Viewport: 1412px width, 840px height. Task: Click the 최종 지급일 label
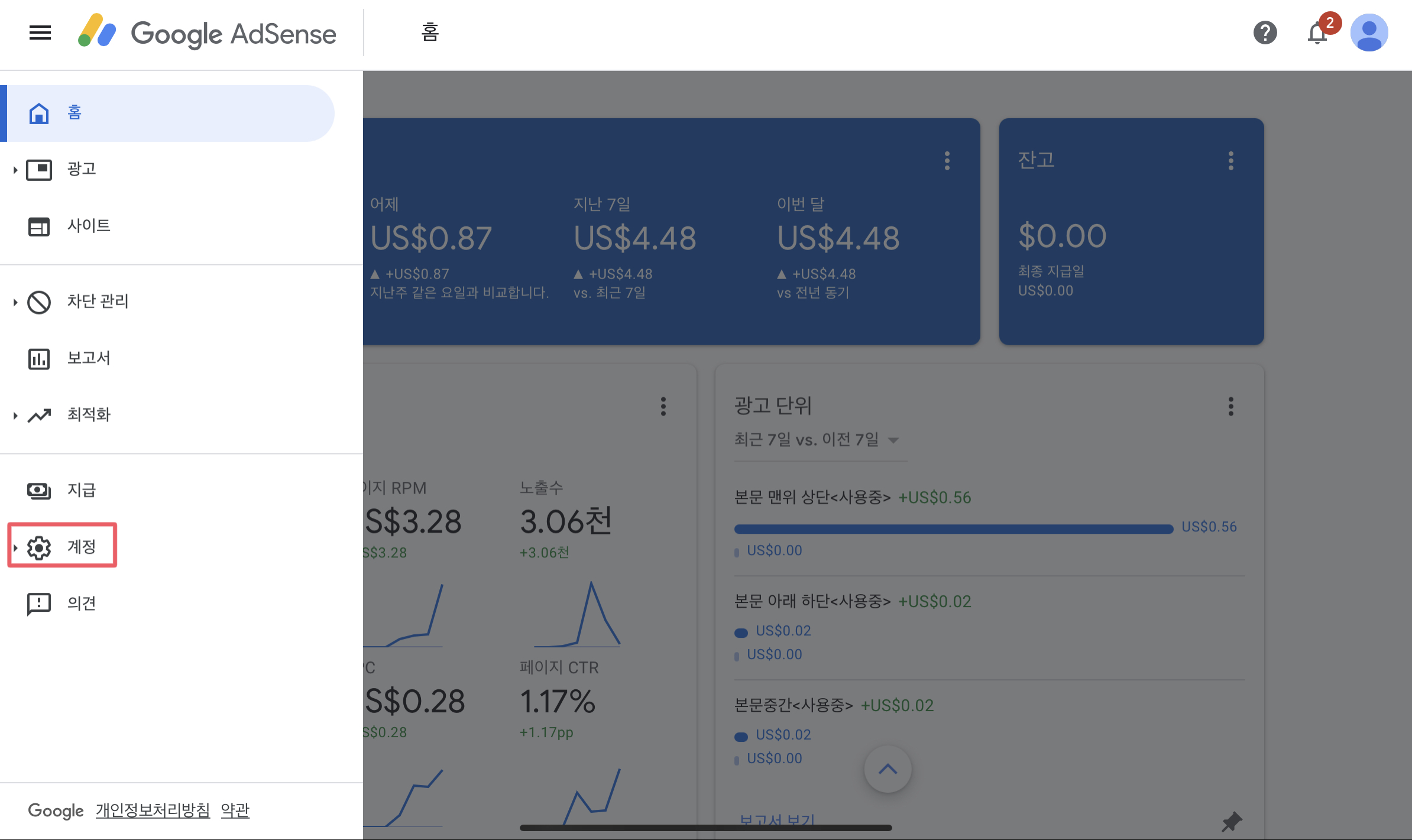[1051, 271]
